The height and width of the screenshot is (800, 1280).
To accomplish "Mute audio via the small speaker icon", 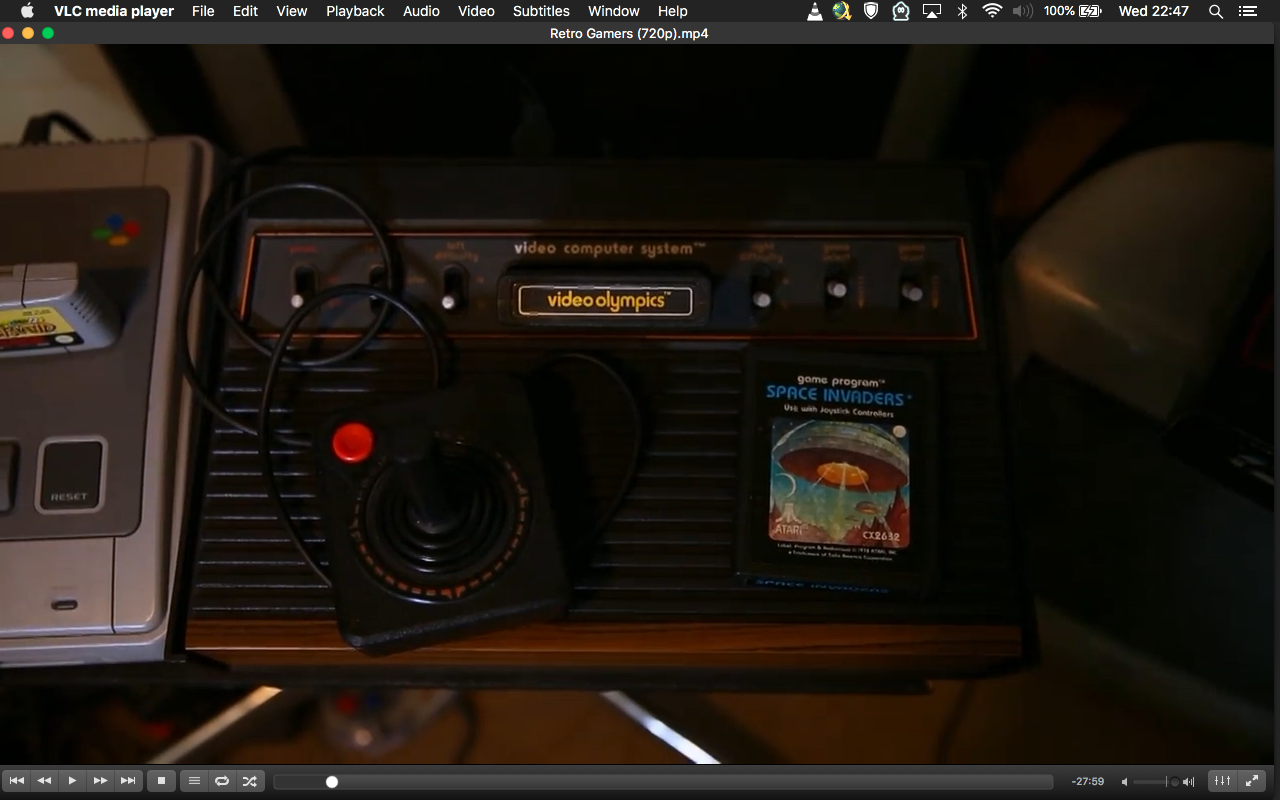I will [1125, 782].
